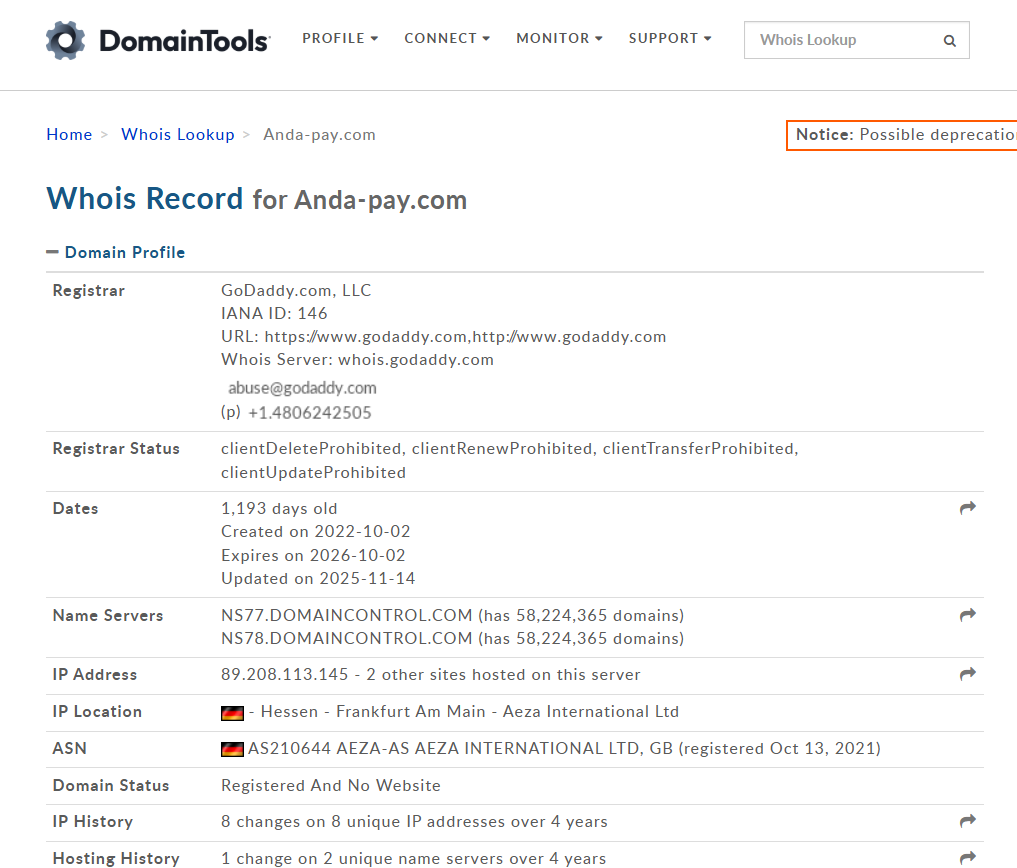Click the search magnifier in Whois Lookup box
This screenshot has width=1017, height=868.
click(948, 40)
